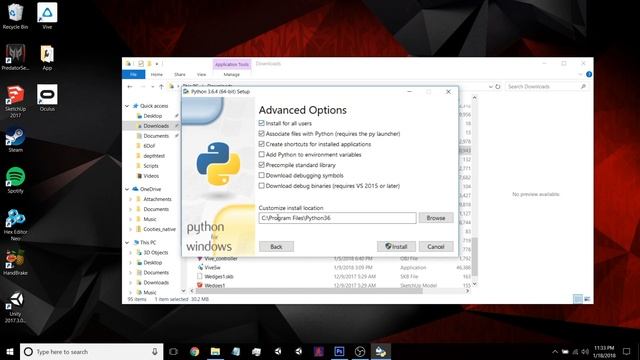
Task: Uncheck Precompile standard library
Action: (x=262, y=165)
